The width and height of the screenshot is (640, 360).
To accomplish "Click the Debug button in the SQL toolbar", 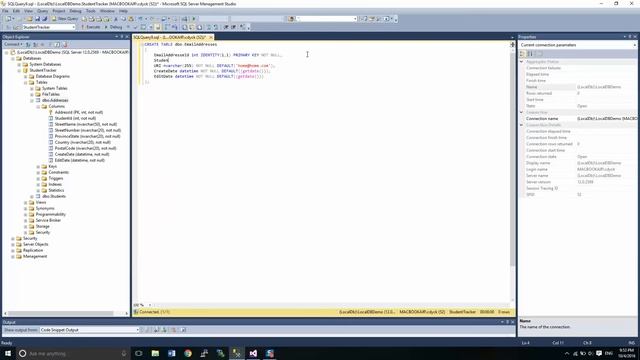I will point(113,27).
